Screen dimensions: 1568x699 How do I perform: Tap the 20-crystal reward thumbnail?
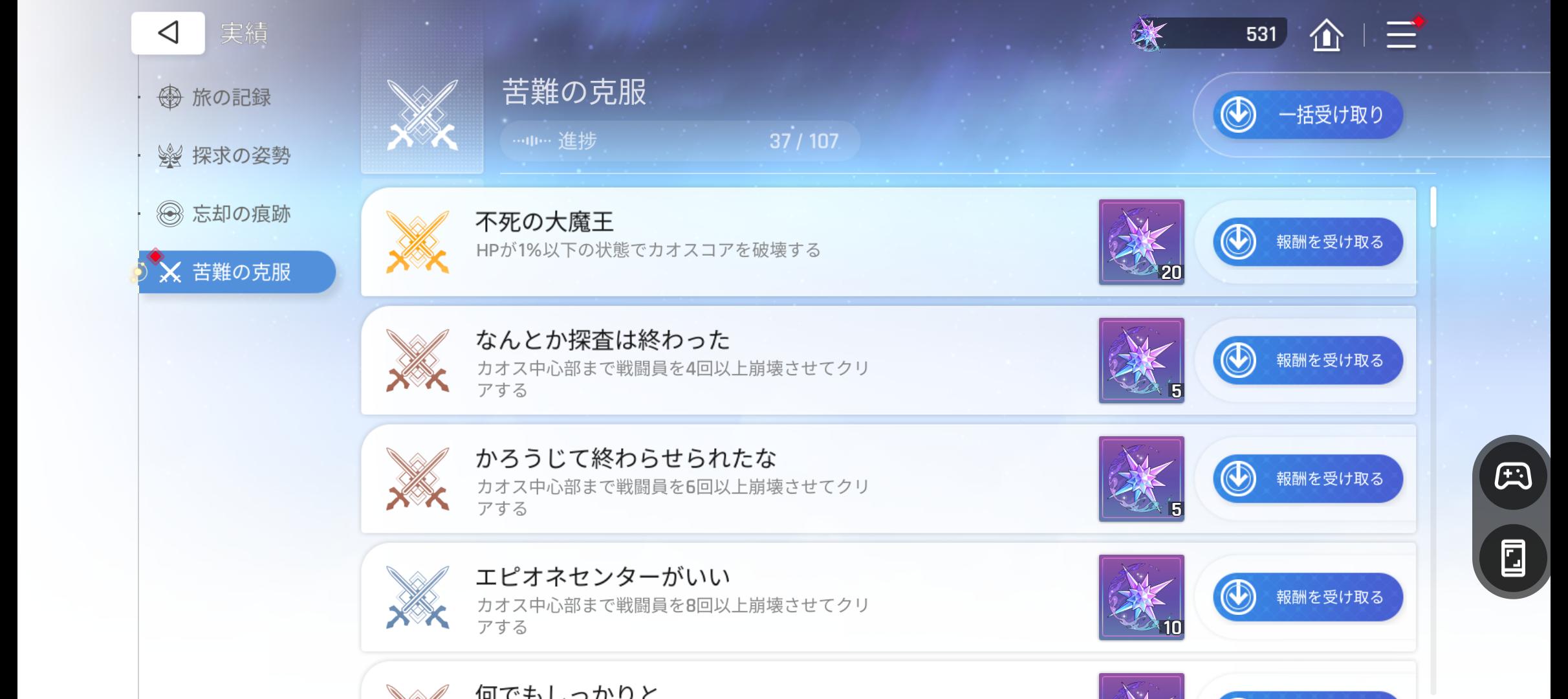coord(1141,242)
